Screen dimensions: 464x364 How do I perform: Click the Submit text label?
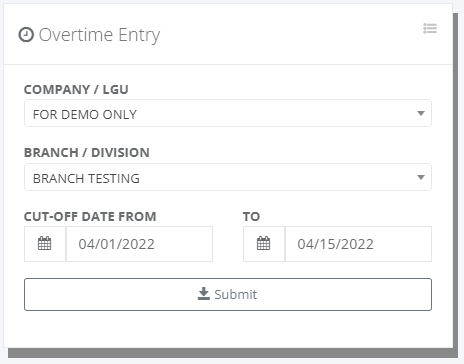(236, 295)
